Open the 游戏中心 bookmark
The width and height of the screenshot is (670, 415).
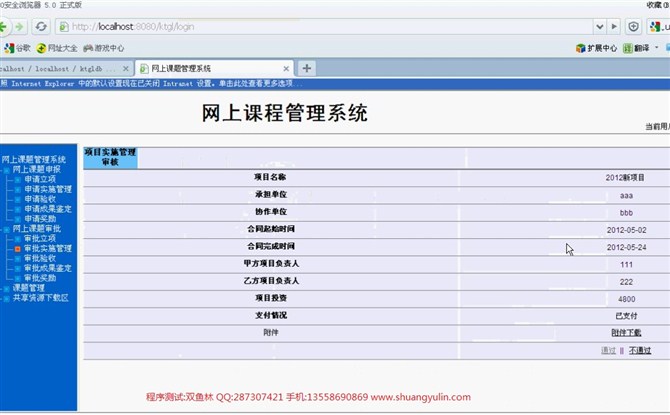[104, 48]
